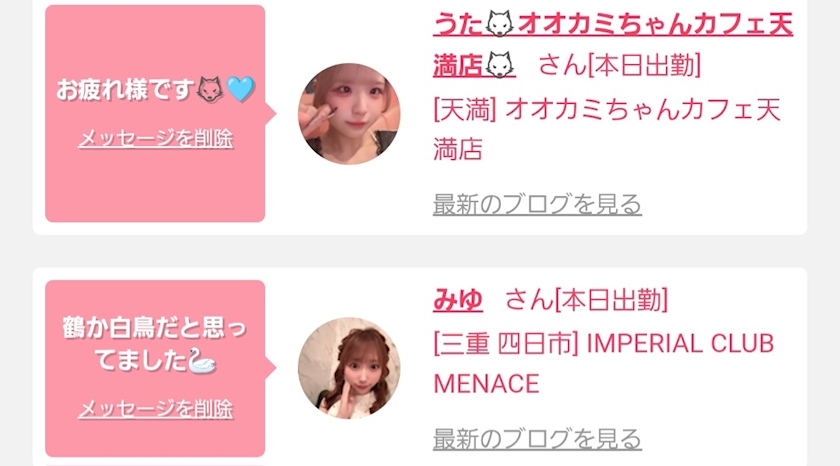Select the 鶴か白鳥だと思ってました message text
The width and height of the screenshot is (840, 466).
point(155,344)
